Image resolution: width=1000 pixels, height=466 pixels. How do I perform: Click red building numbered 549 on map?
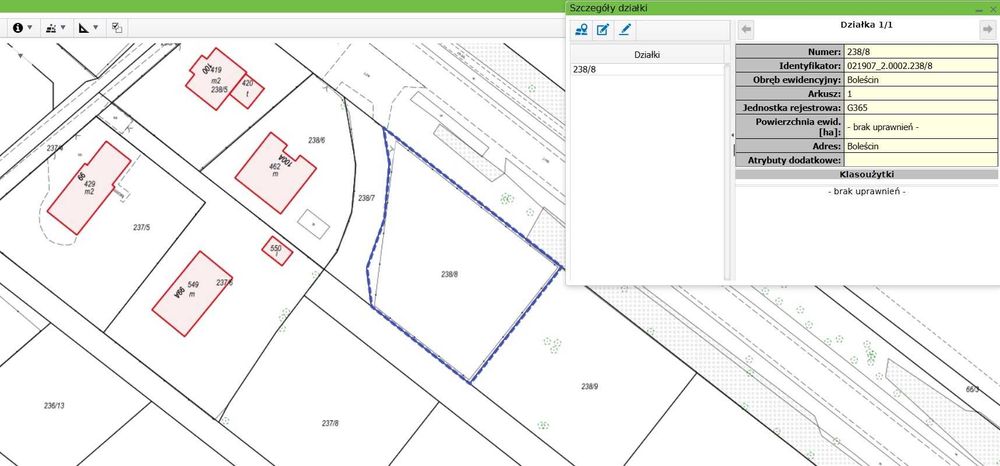click(193, 293)
